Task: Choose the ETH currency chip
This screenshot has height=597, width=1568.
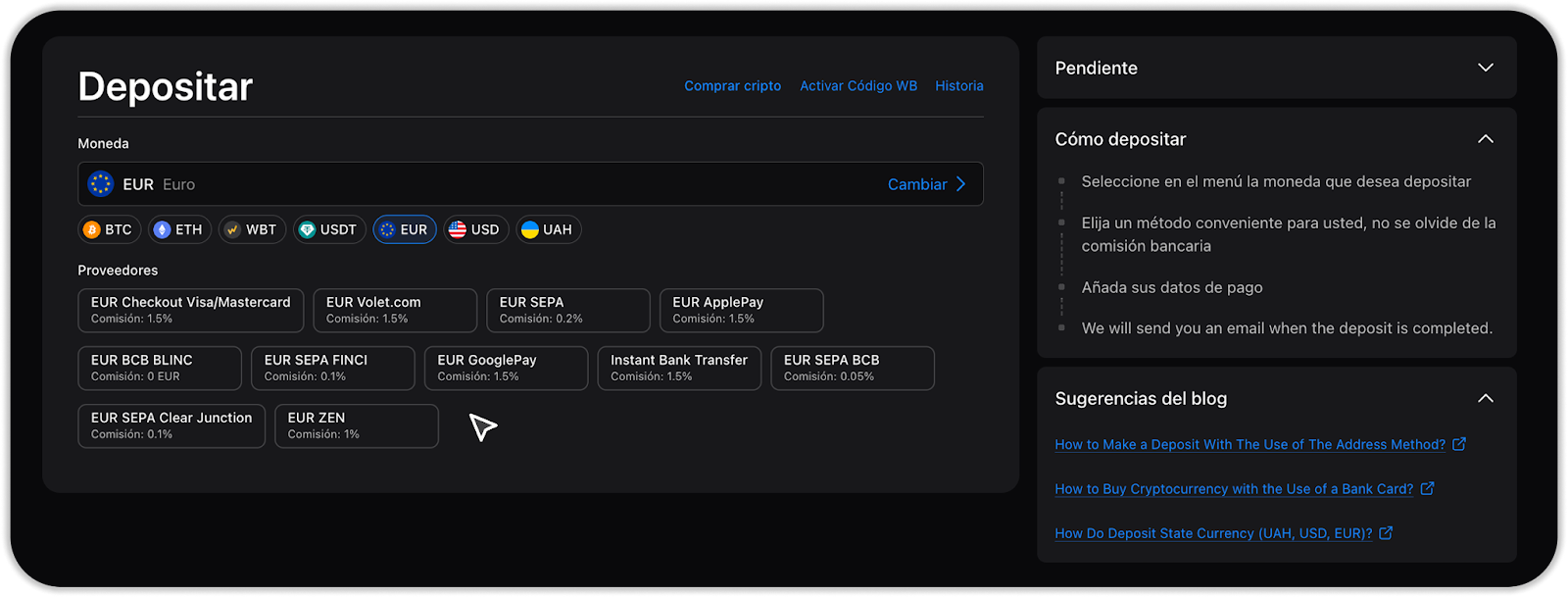Action: click(x=179, y=229)
